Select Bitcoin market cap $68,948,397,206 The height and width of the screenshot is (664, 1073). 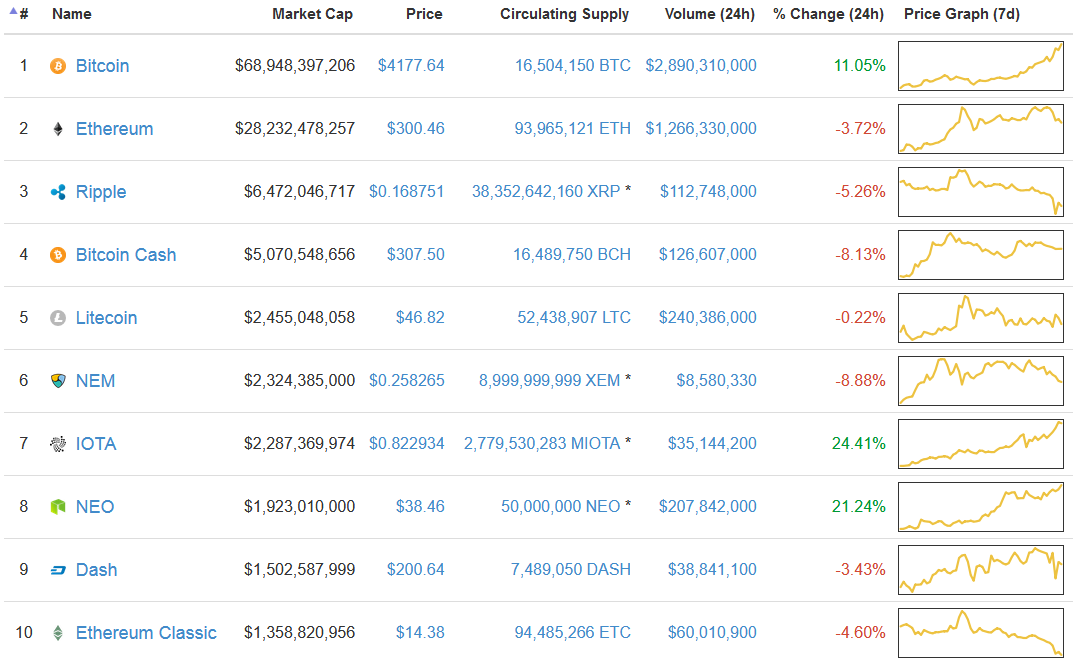click(x=295, y=66)
